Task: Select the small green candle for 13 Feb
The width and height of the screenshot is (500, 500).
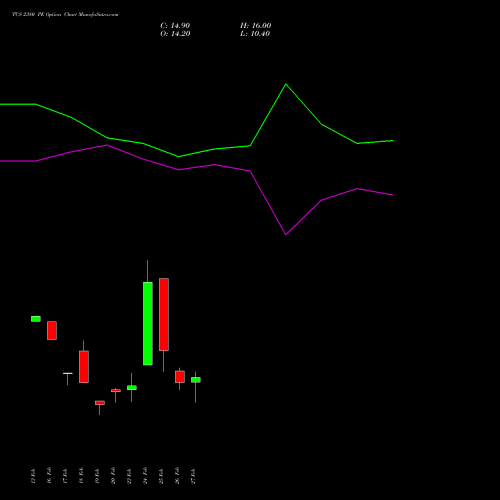Action: coord(36,319)
